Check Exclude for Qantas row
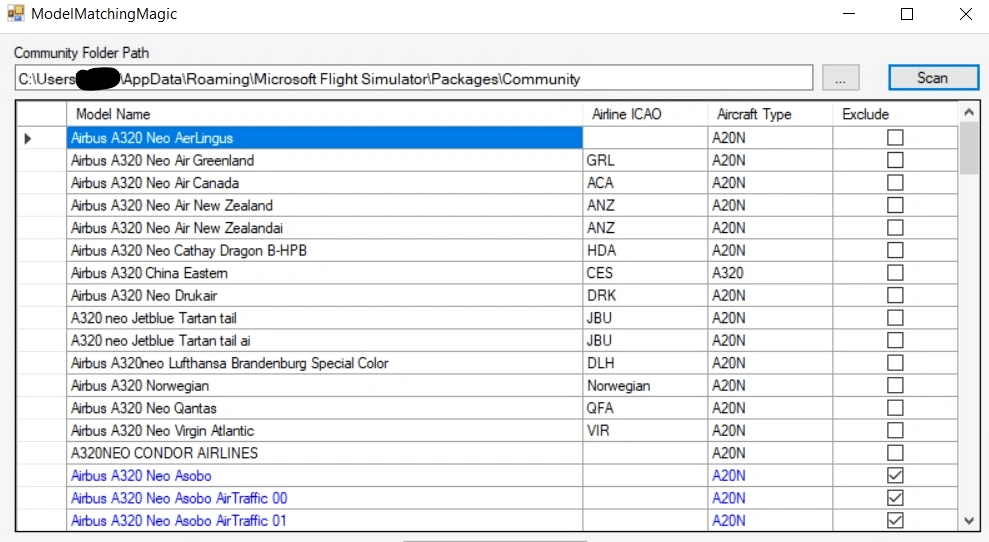The image size is (989, 542). 895,408
